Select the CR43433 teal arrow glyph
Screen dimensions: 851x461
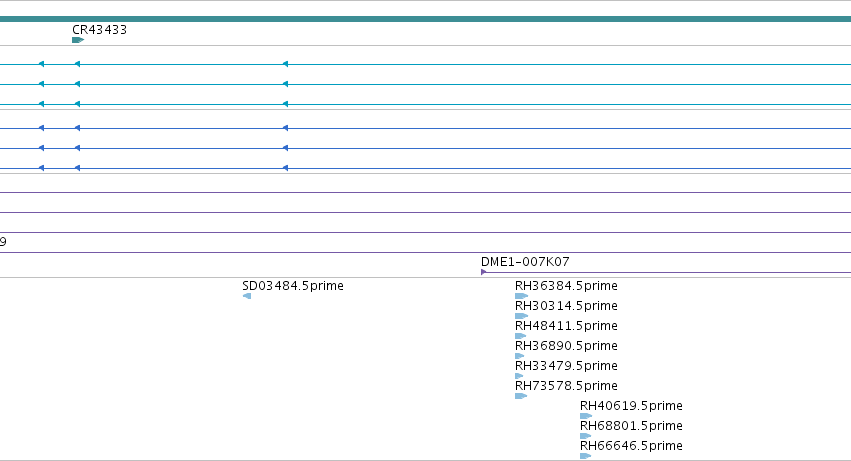click(x=78, y=40)
